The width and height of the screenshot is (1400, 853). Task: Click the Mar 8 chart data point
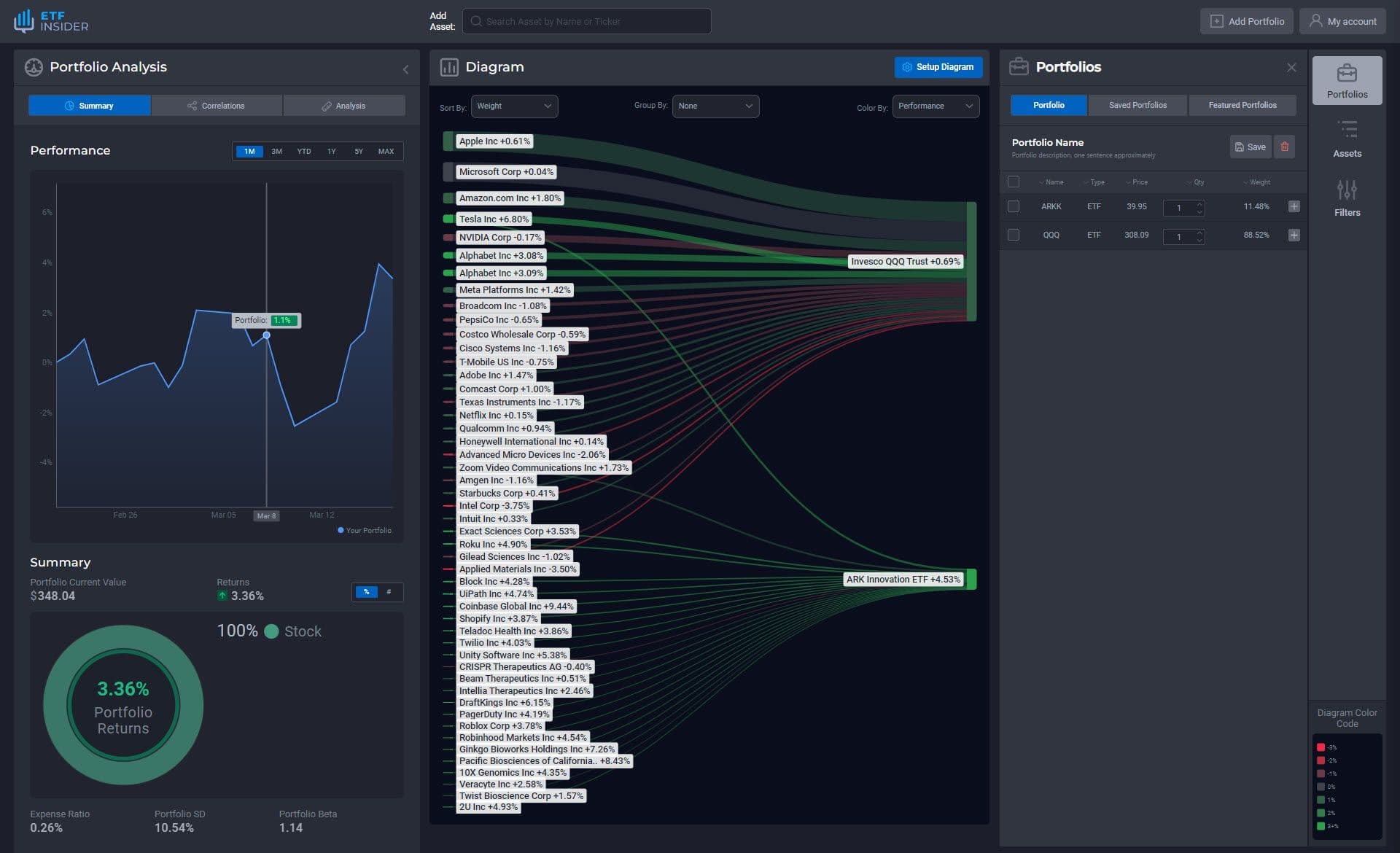(266, 335)
